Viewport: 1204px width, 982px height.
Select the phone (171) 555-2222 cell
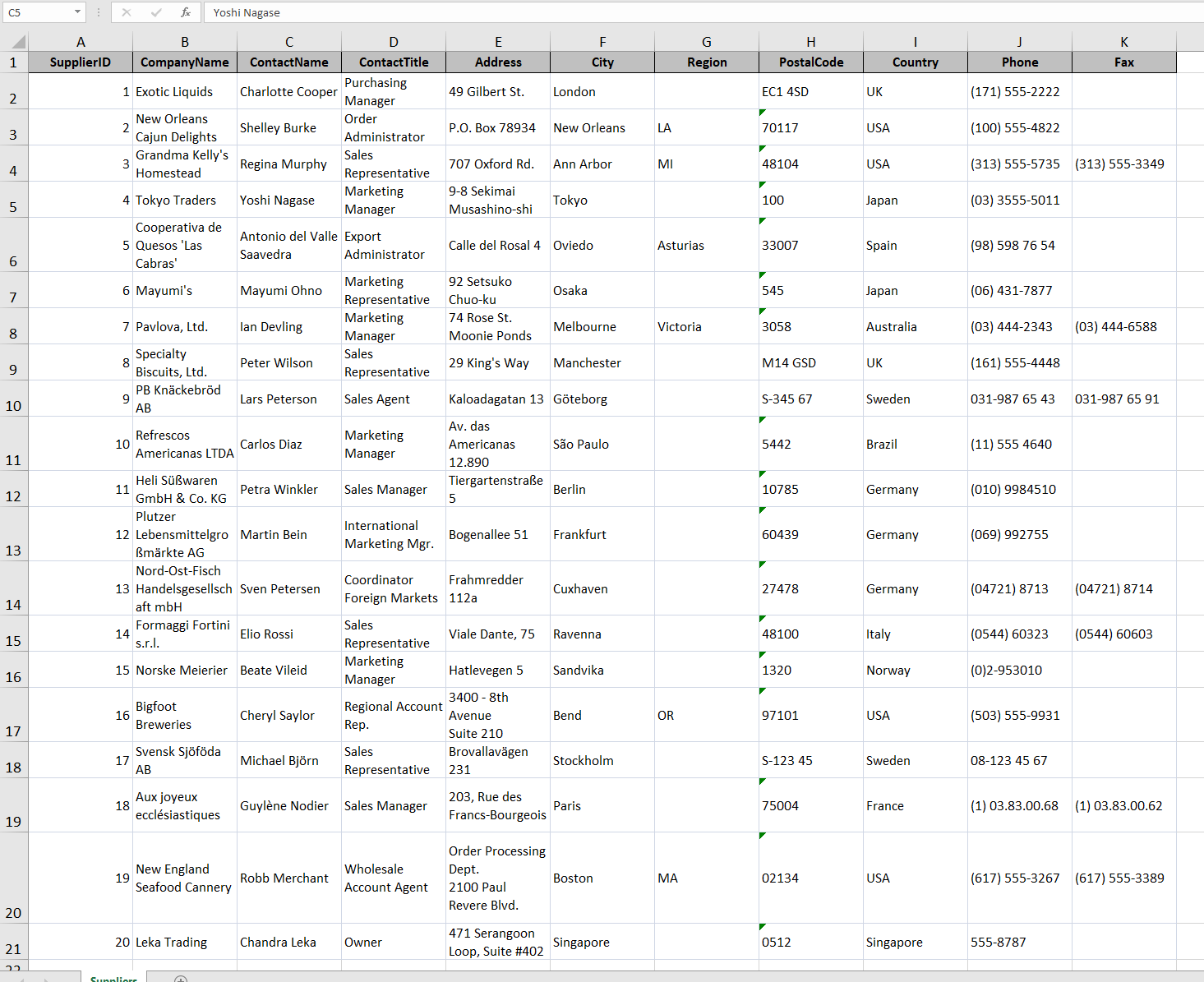(x=1020, y=91)
